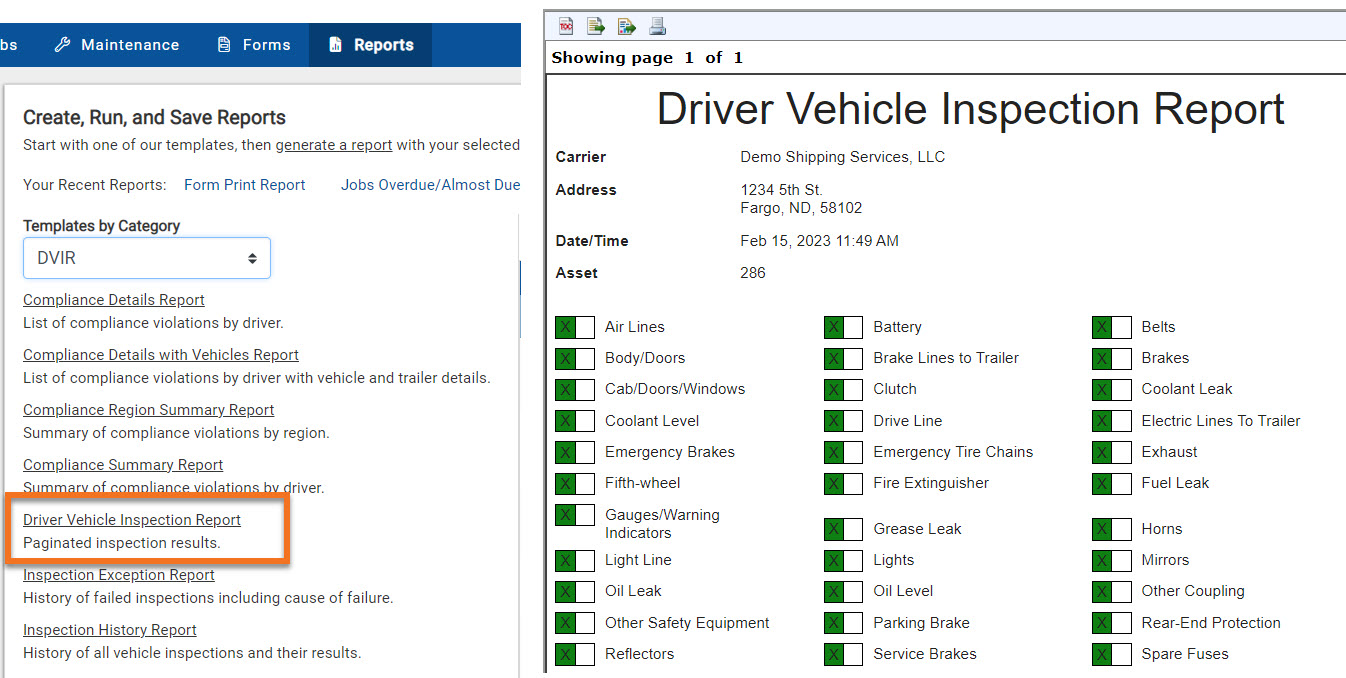Open Compliance Details with Vehicles Report
Screen dimensions: 1346x678
click(x=161, y=355)
